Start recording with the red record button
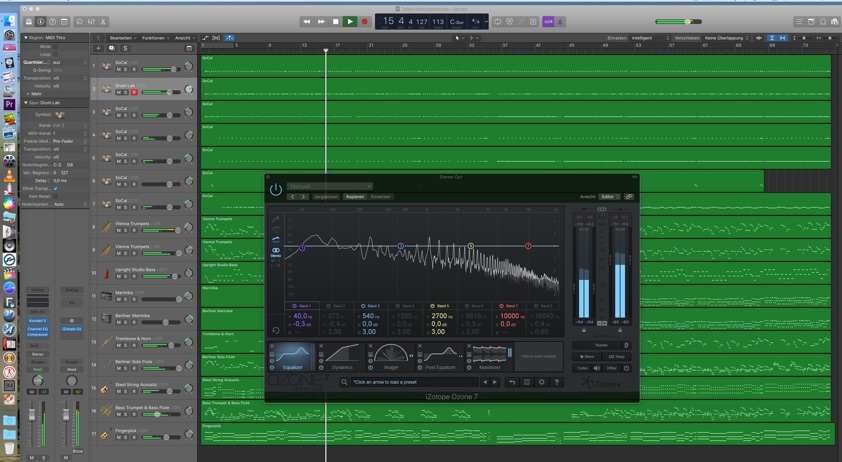 [365, 21]
